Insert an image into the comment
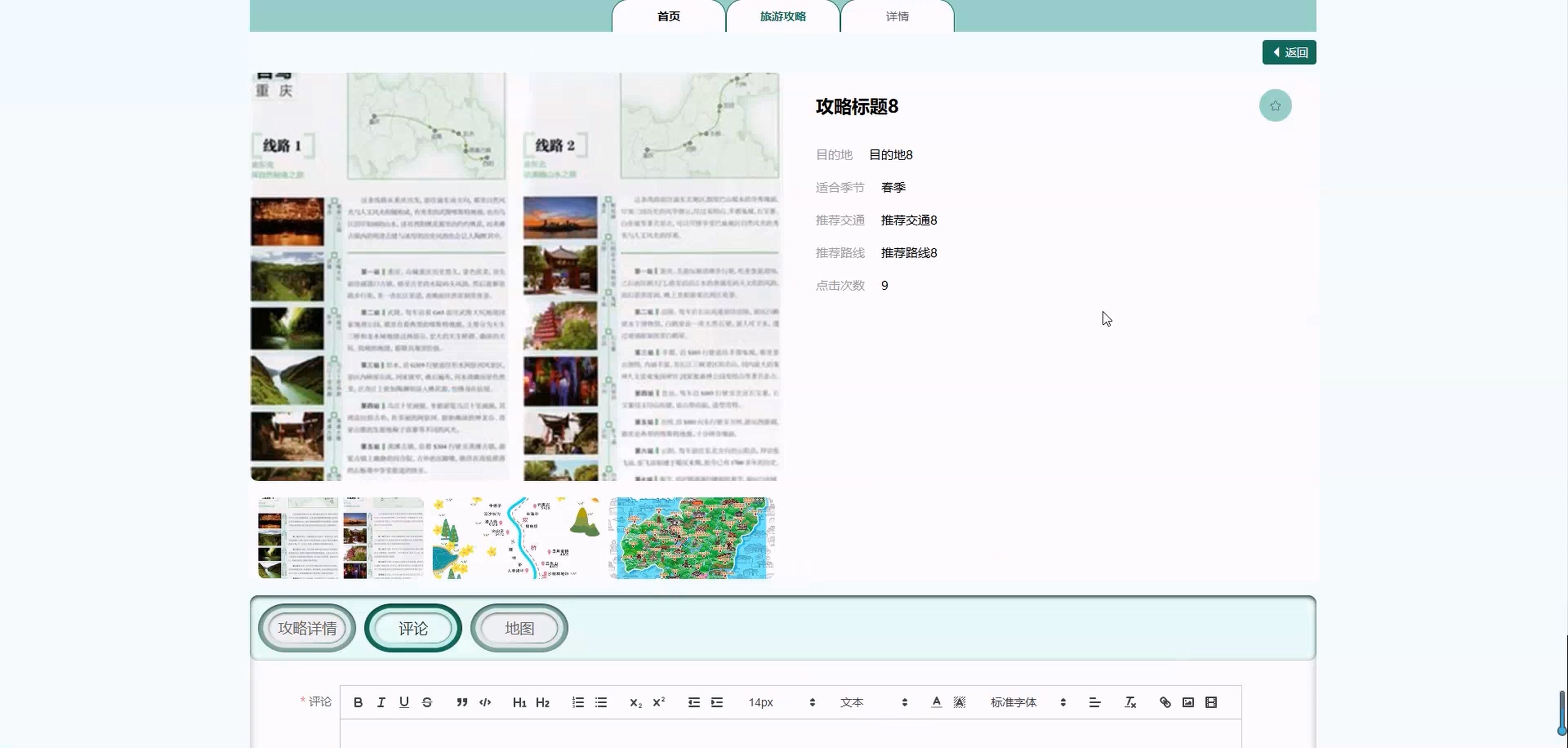This screenshot has height=748, width=1568. pos(1188,703)
